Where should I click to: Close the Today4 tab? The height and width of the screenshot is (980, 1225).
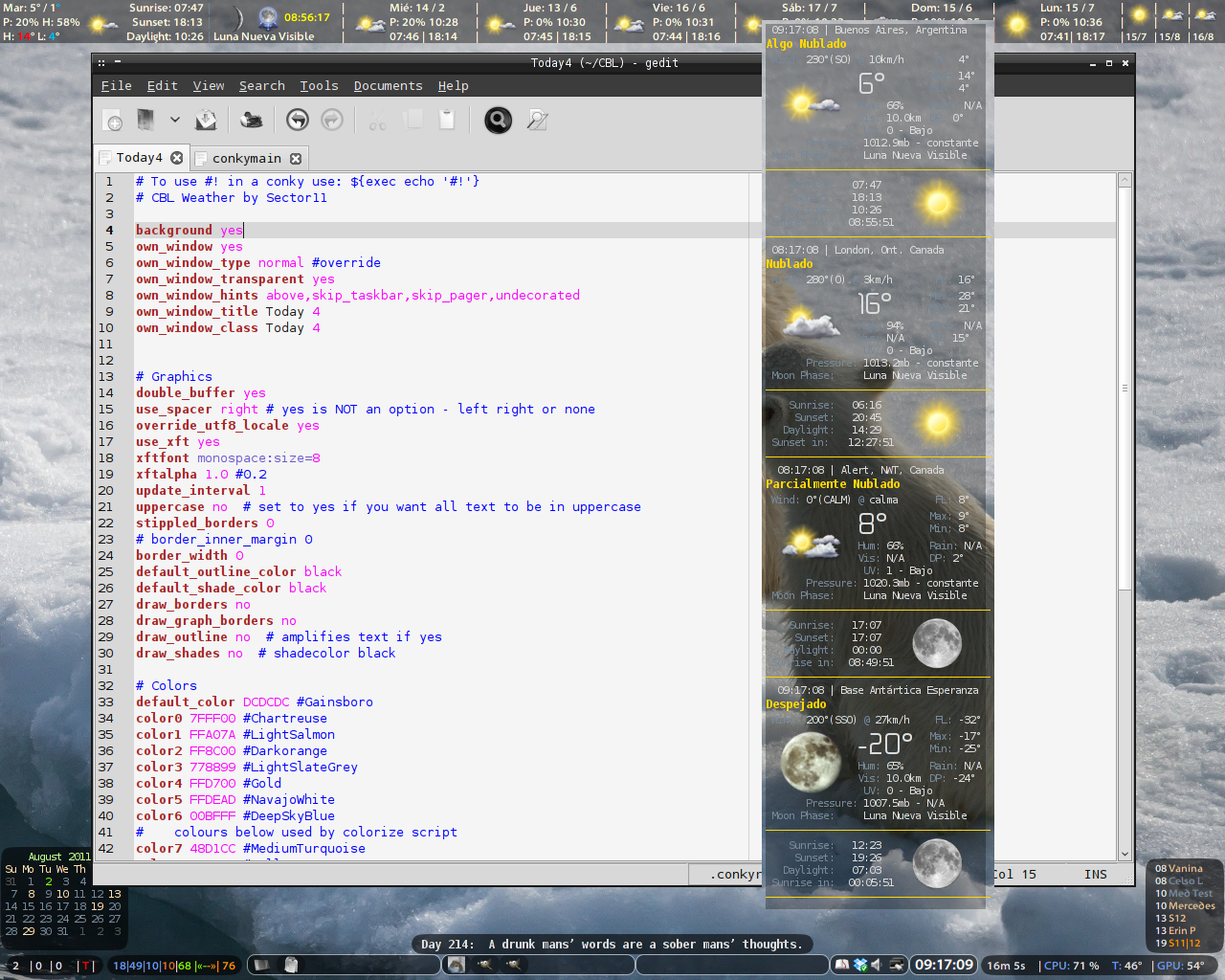[177, 158]
